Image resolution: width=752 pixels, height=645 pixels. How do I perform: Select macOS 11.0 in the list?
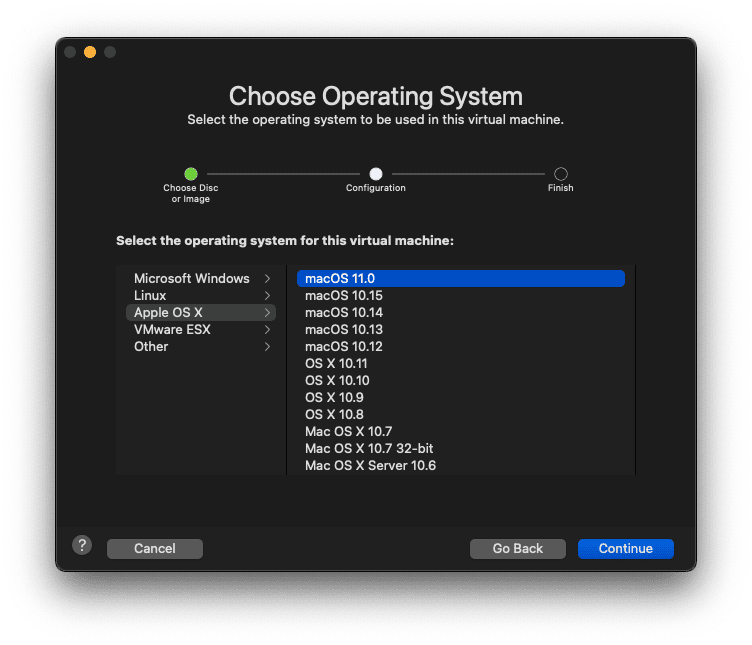(x=460, y=279)
